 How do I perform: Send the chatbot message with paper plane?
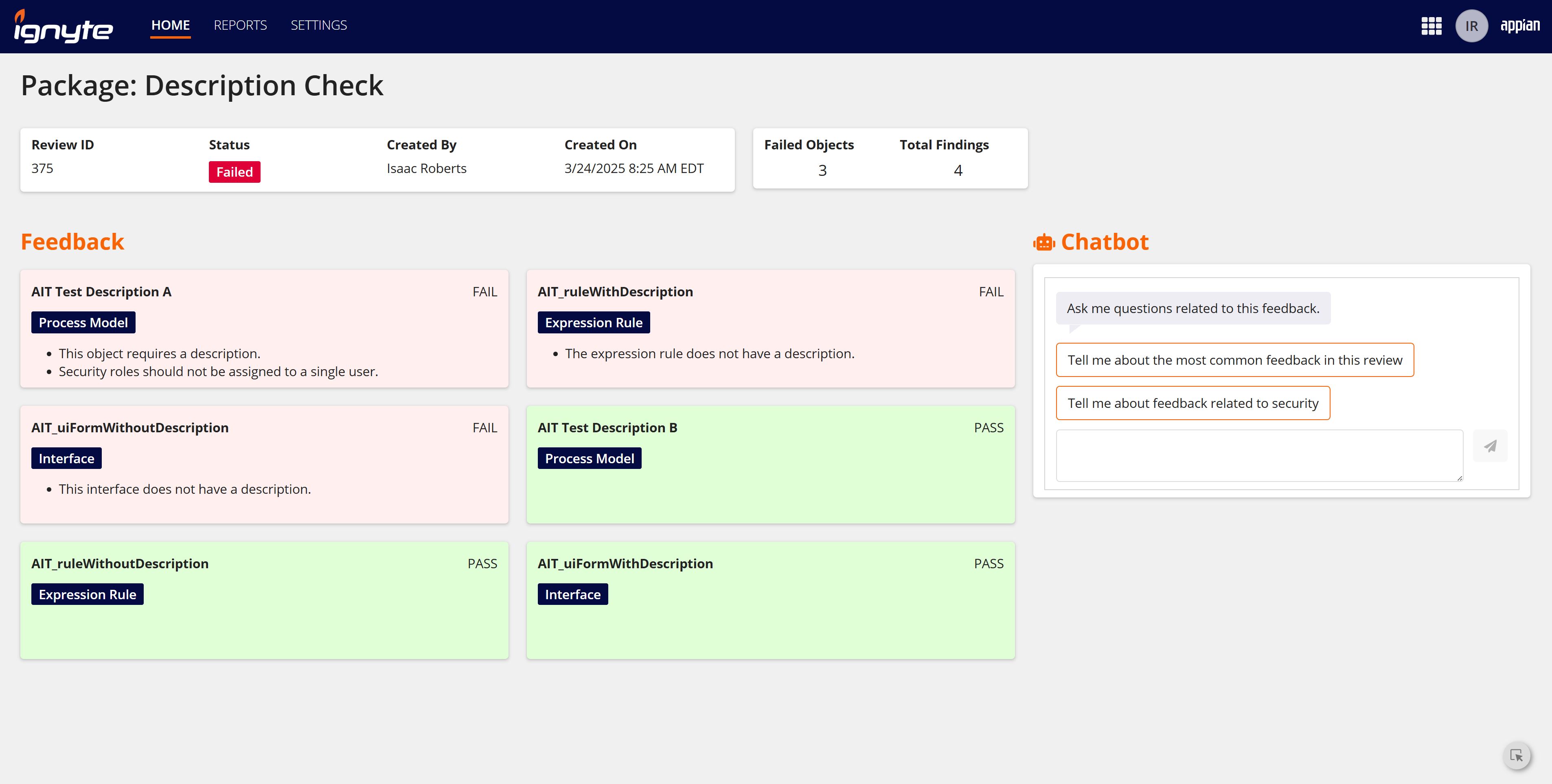[x=1490, y=446]
